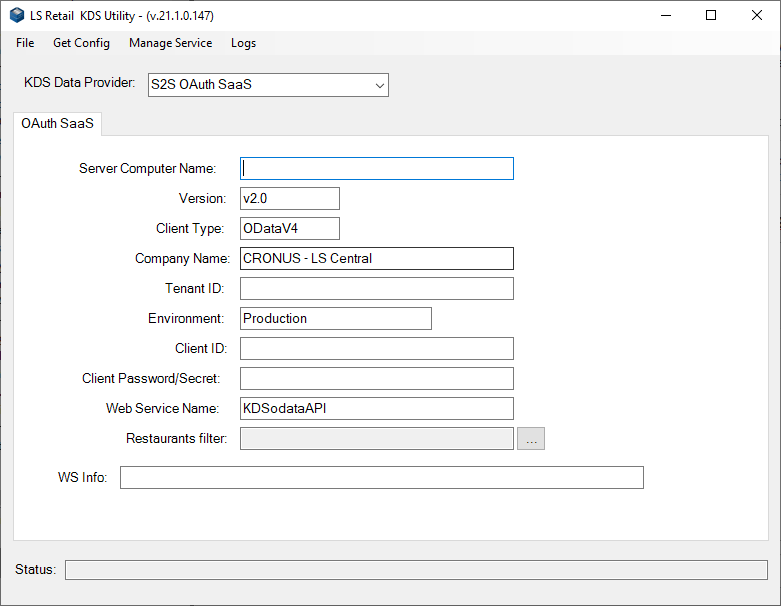Image resolution: width=781 pixels, height=606 pixels.
Task: Click the Company Name field
Action: (377, 259)
